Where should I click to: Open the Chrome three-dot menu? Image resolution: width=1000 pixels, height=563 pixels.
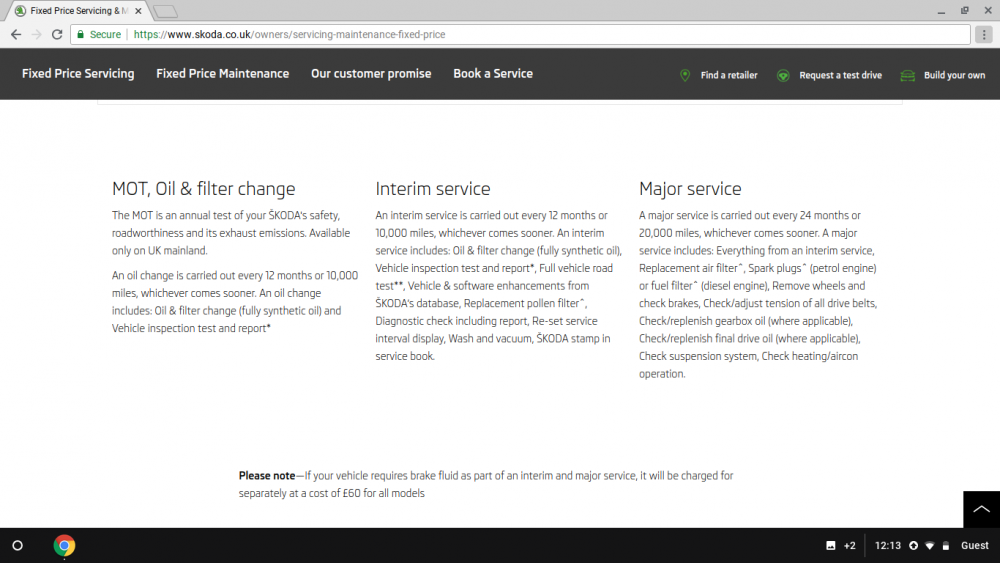(x=984, y=34)
